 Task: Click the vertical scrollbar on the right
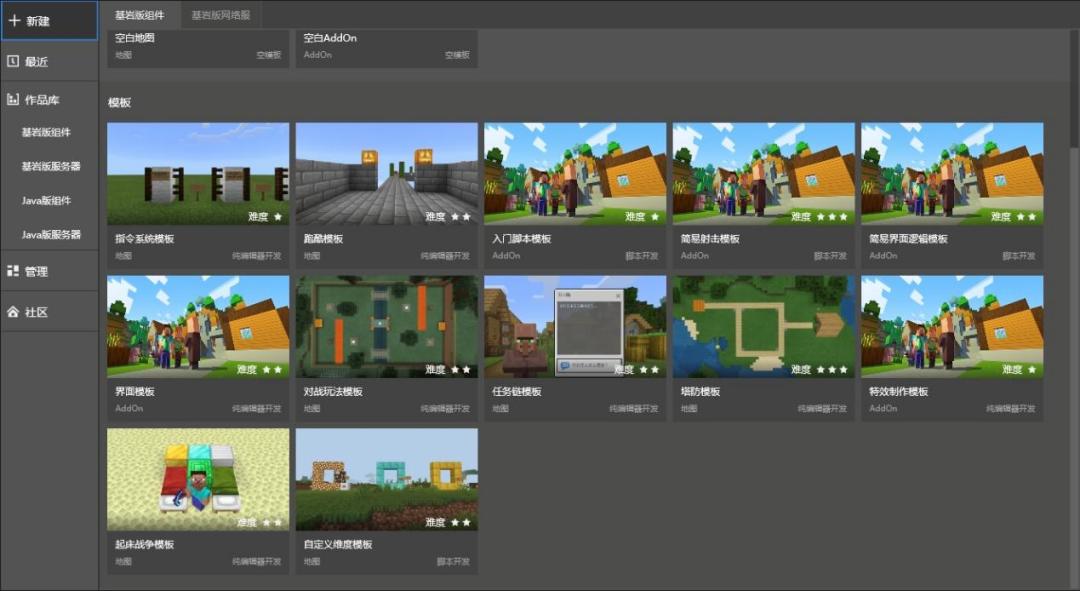pos(1074,87)
